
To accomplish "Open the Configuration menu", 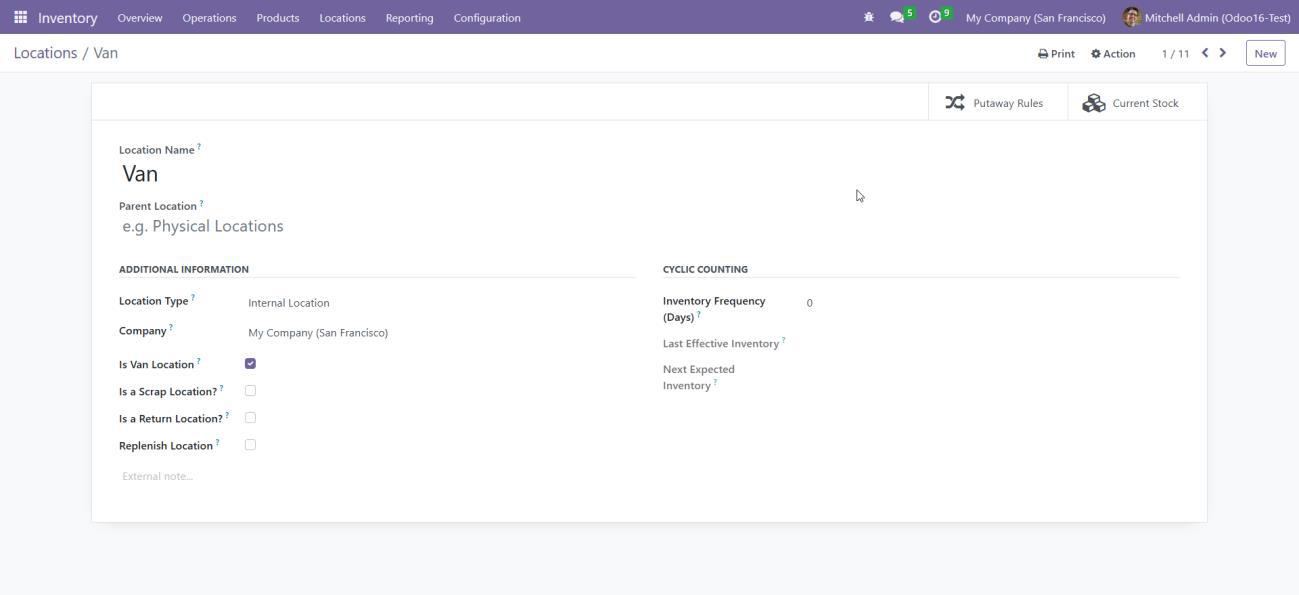I will pyautogui.click(x=486, y=18).
